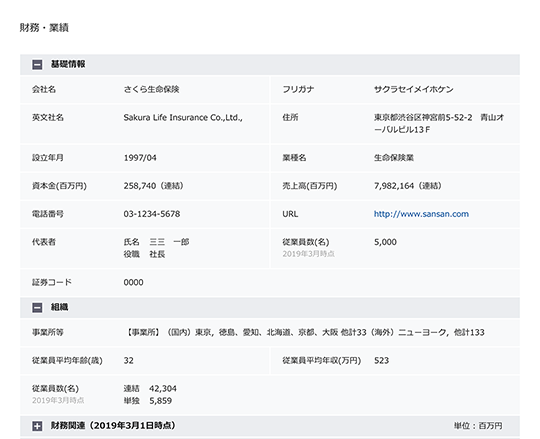Select representative name 三三 一郎
The height and width of the screenshot is (439, 540).
169,242
